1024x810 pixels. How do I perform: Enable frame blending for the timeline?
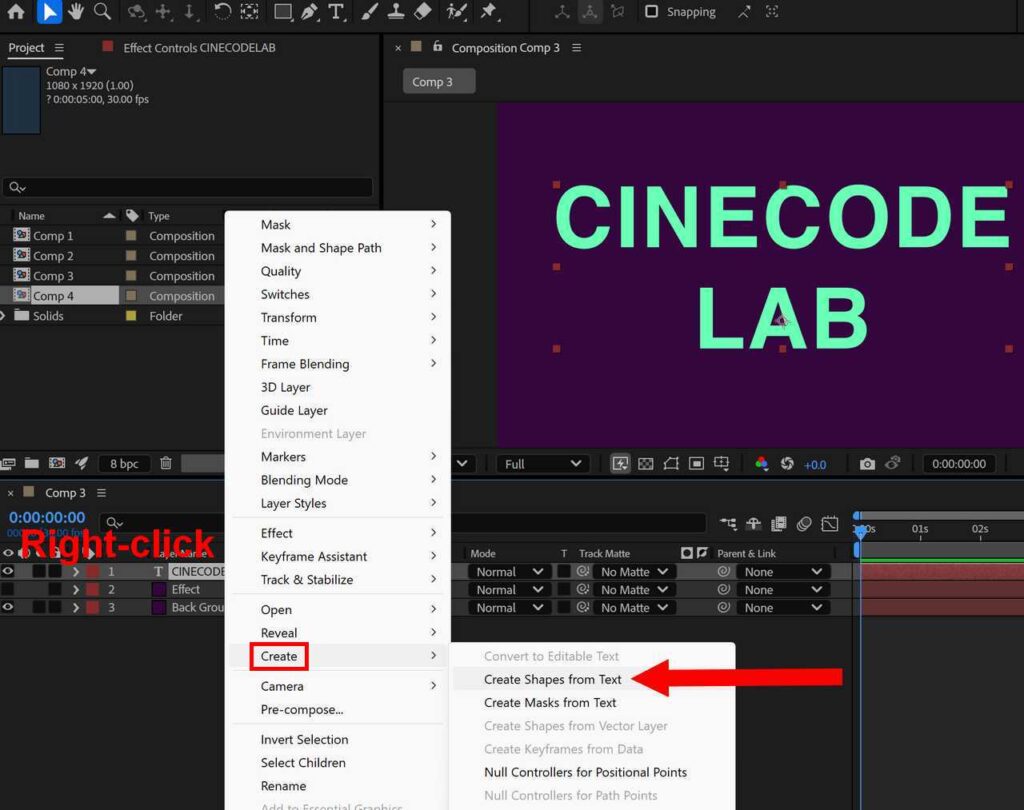(x=779, y=523)
